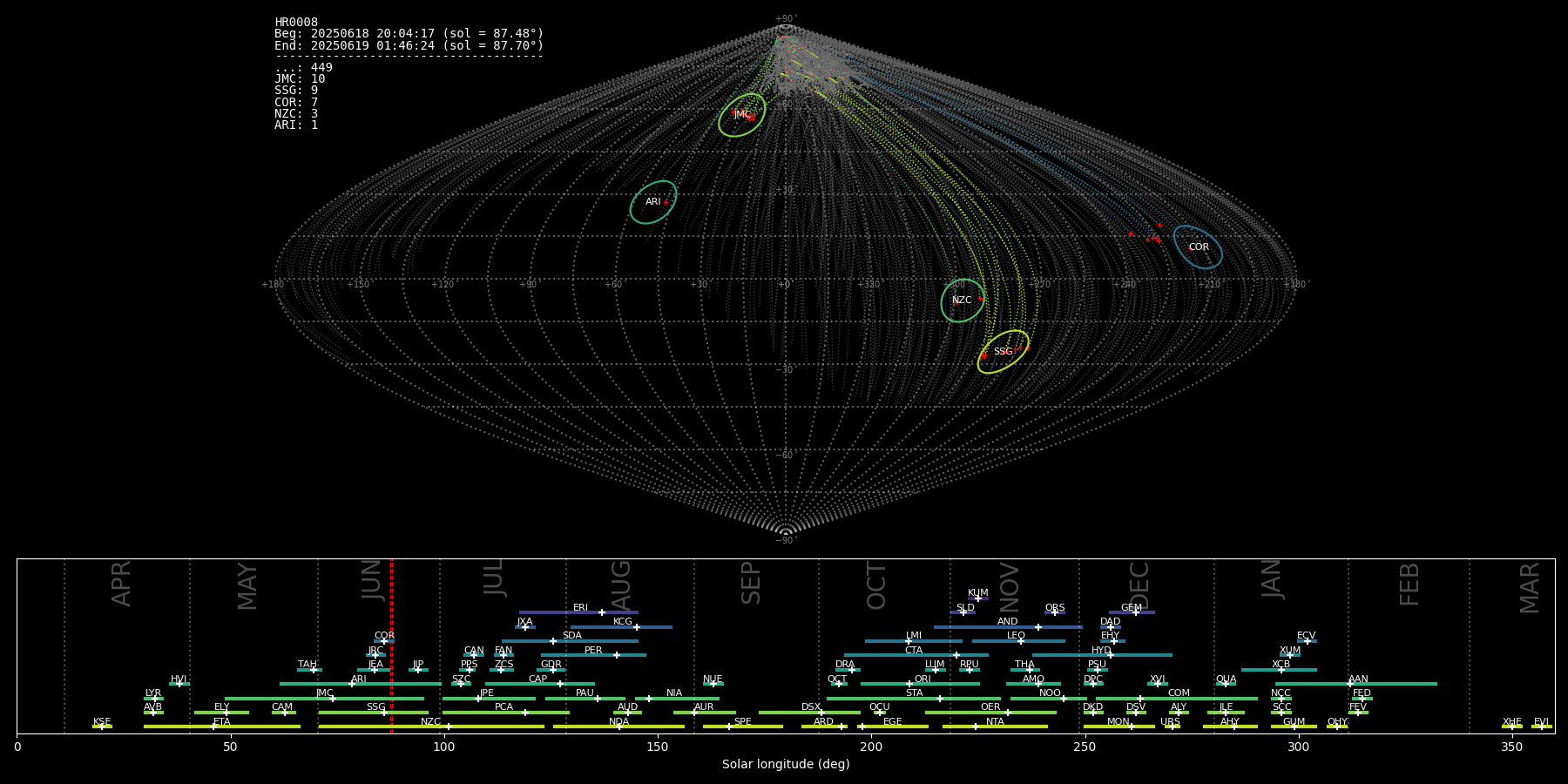Select the SSG shower bar in timeline

click(x=373, y=713)
